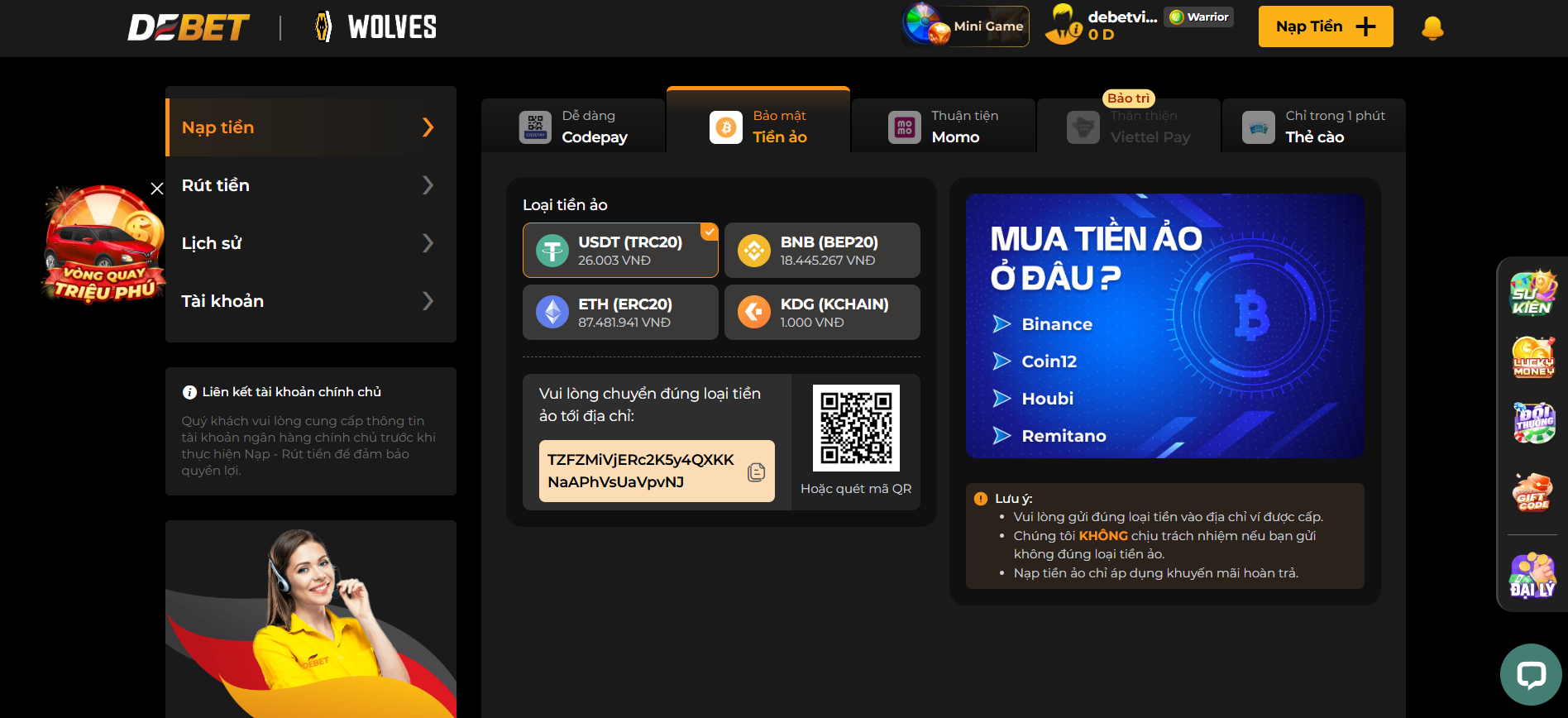Open the Gift Code icon
The image size is (1568, 718).
tap(1533, 492)
